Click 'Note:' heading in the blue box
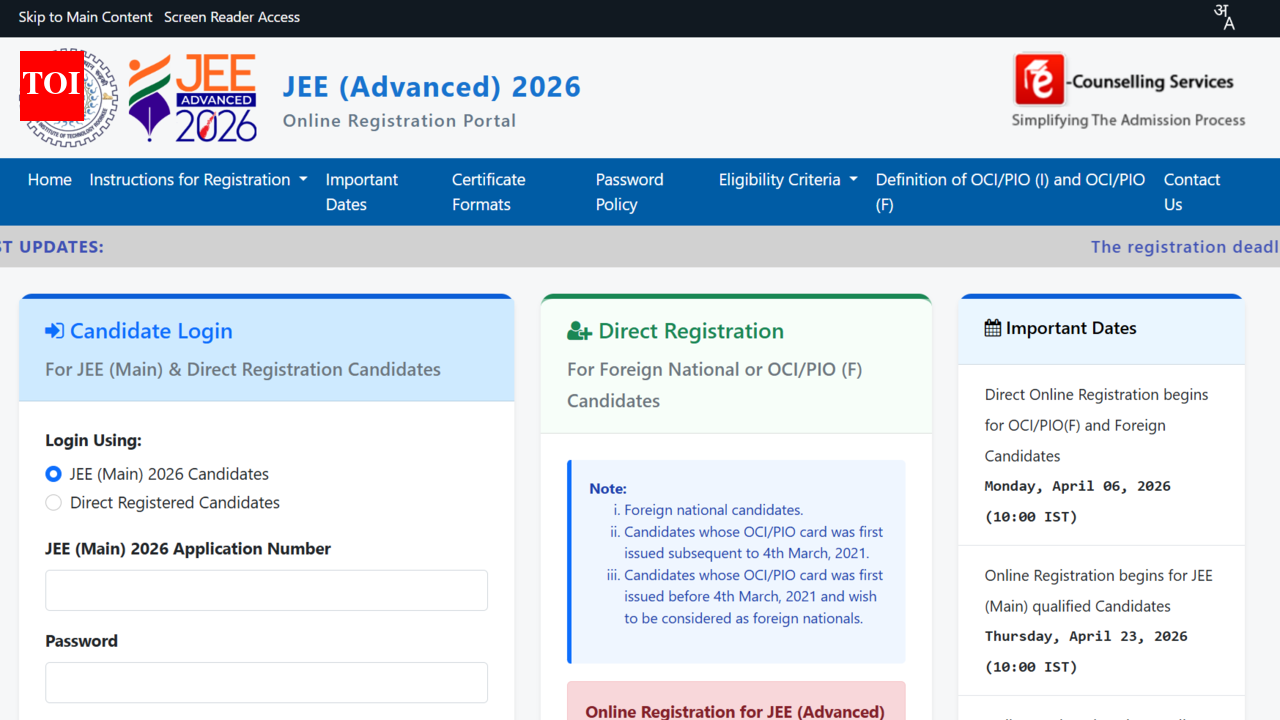 [x=608, y=489]
